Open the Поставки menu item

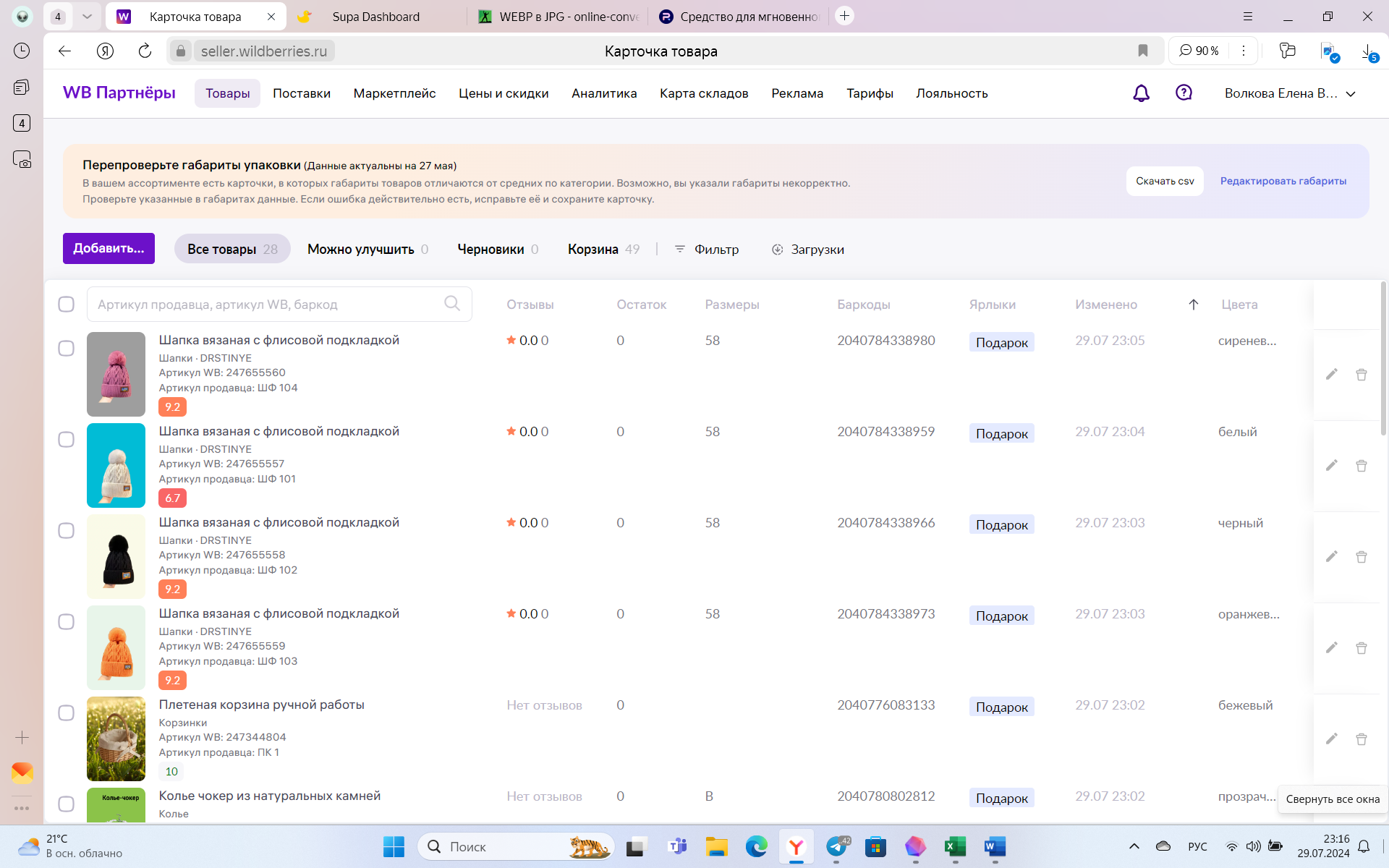[x=302, y=93]
